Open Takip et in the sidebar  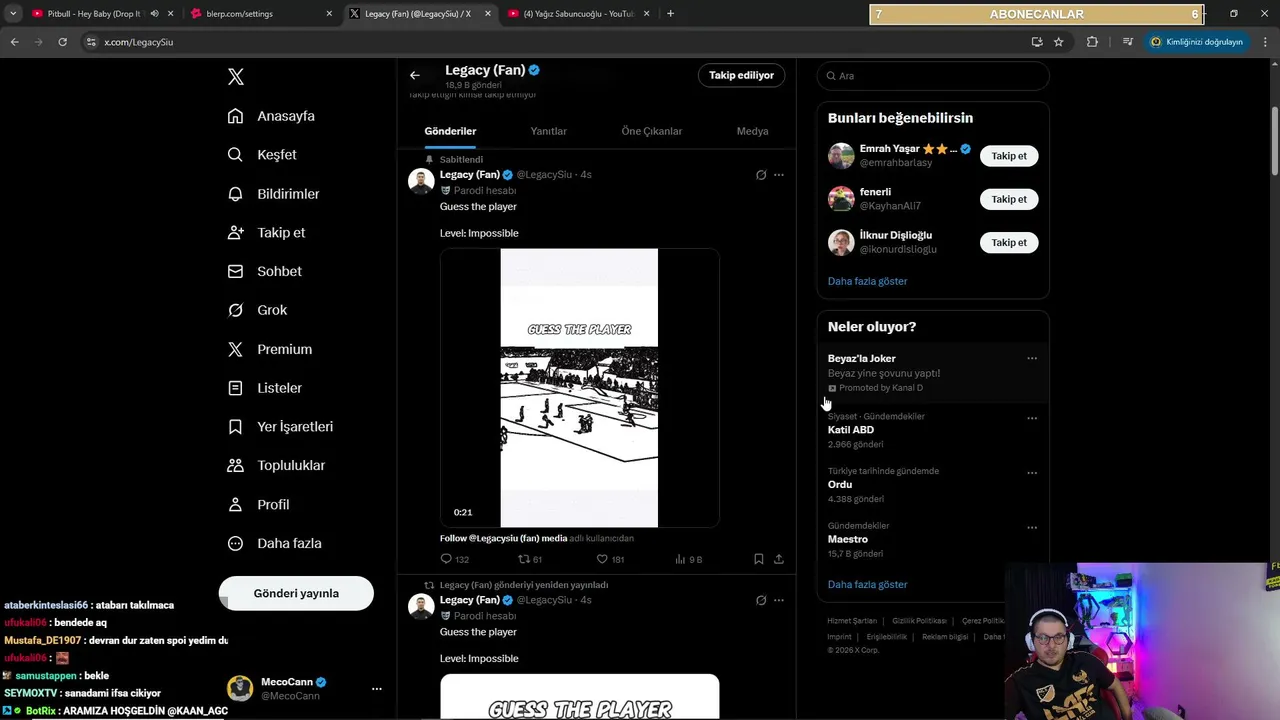267,232
